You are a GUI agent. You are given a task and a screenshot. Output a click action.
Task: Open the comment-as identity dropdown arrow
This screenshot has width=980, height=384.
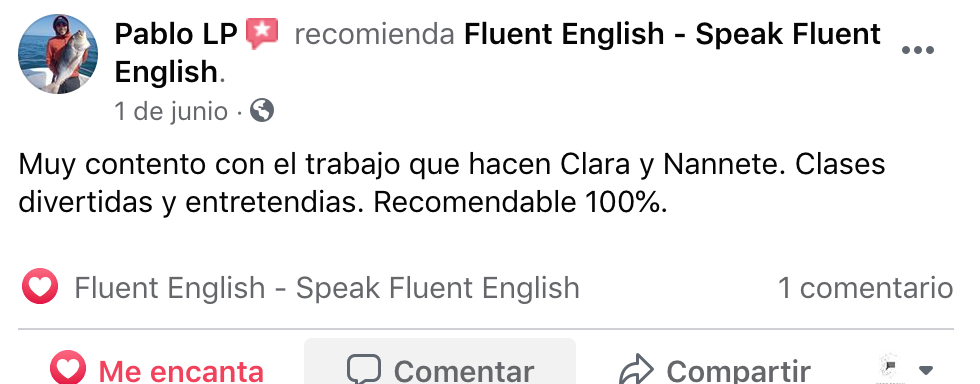pyautogui.click(x=927, y=370)
